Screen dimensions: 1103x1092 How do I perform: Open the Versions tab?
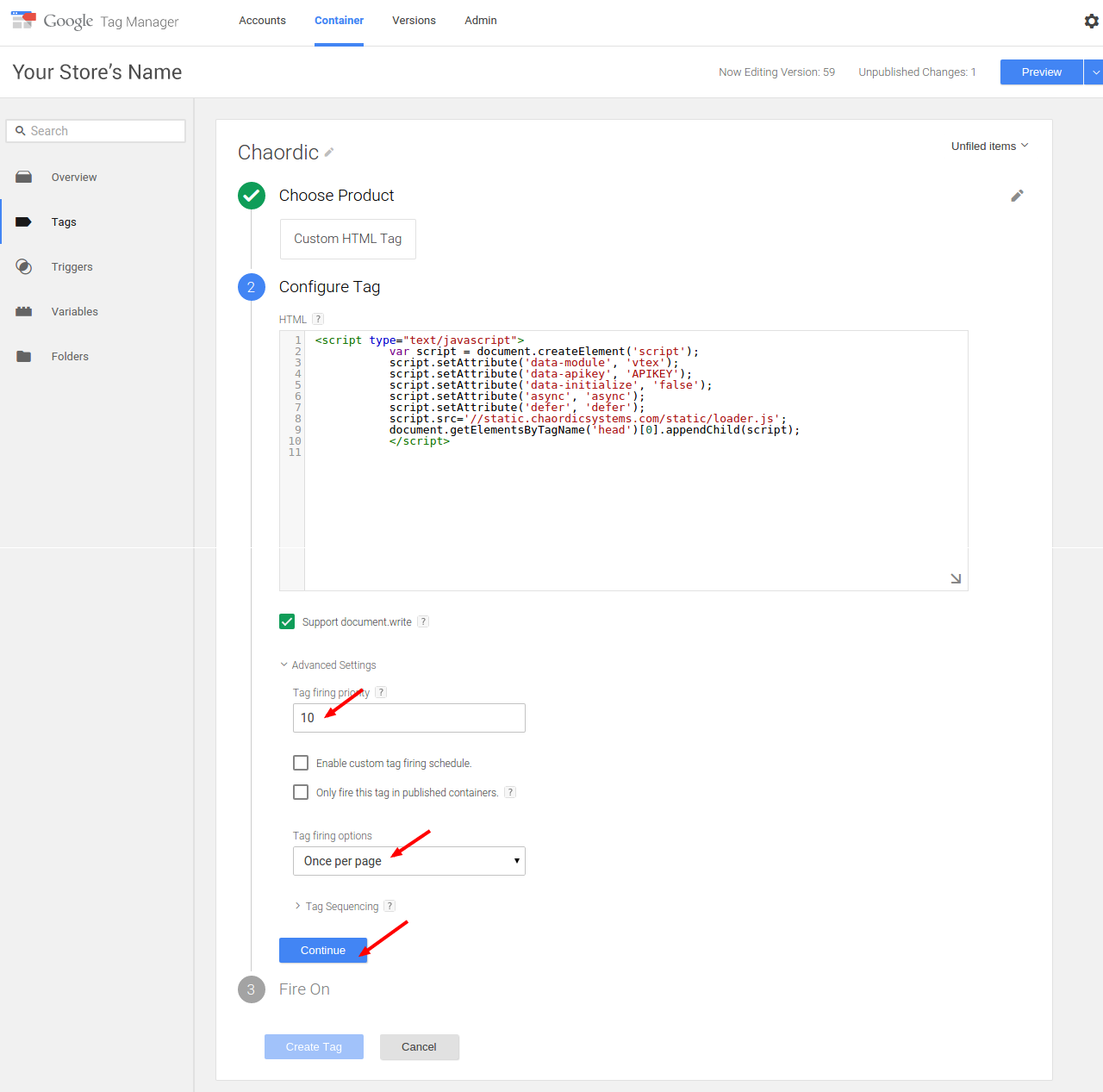[414, 21]
